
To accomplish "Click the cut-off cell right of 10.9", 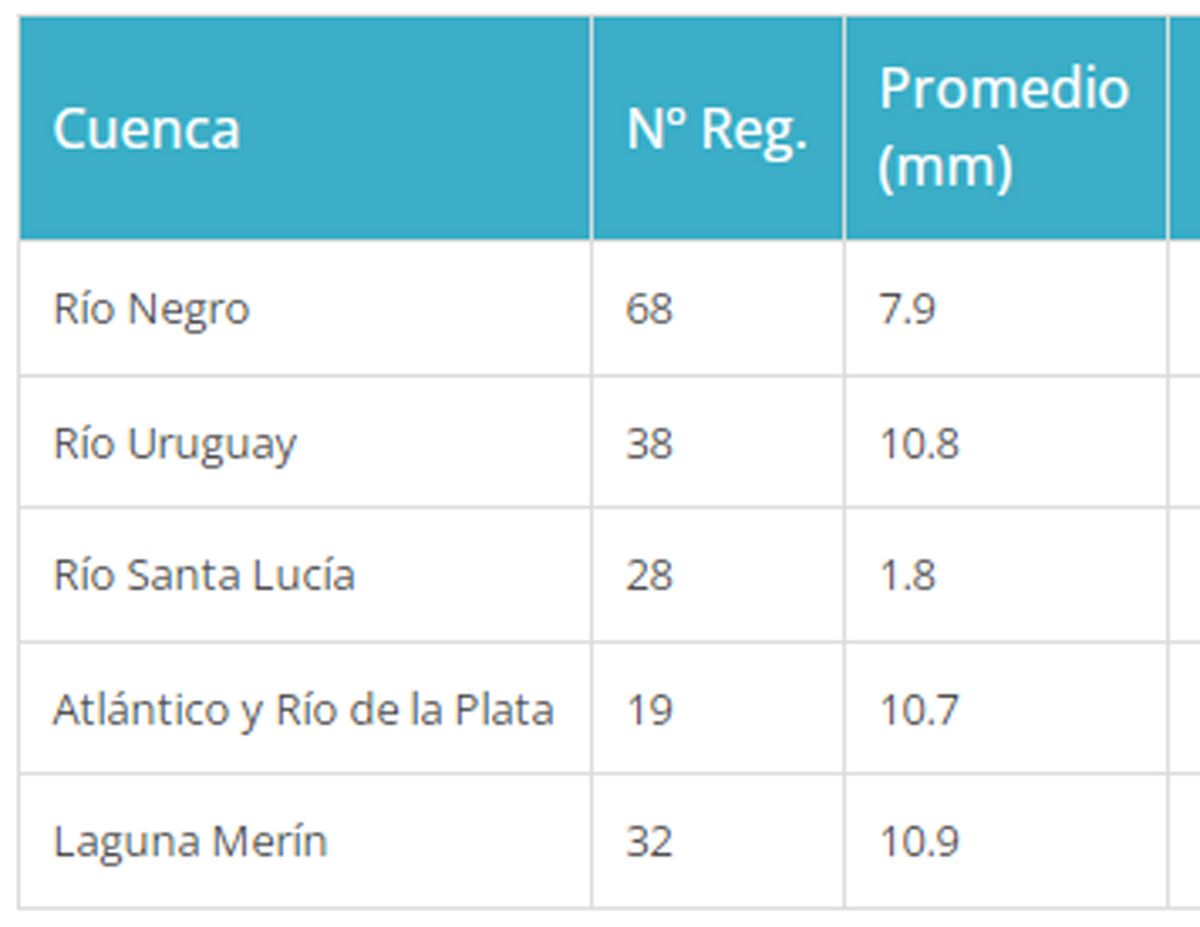I will pos(1185,841).
